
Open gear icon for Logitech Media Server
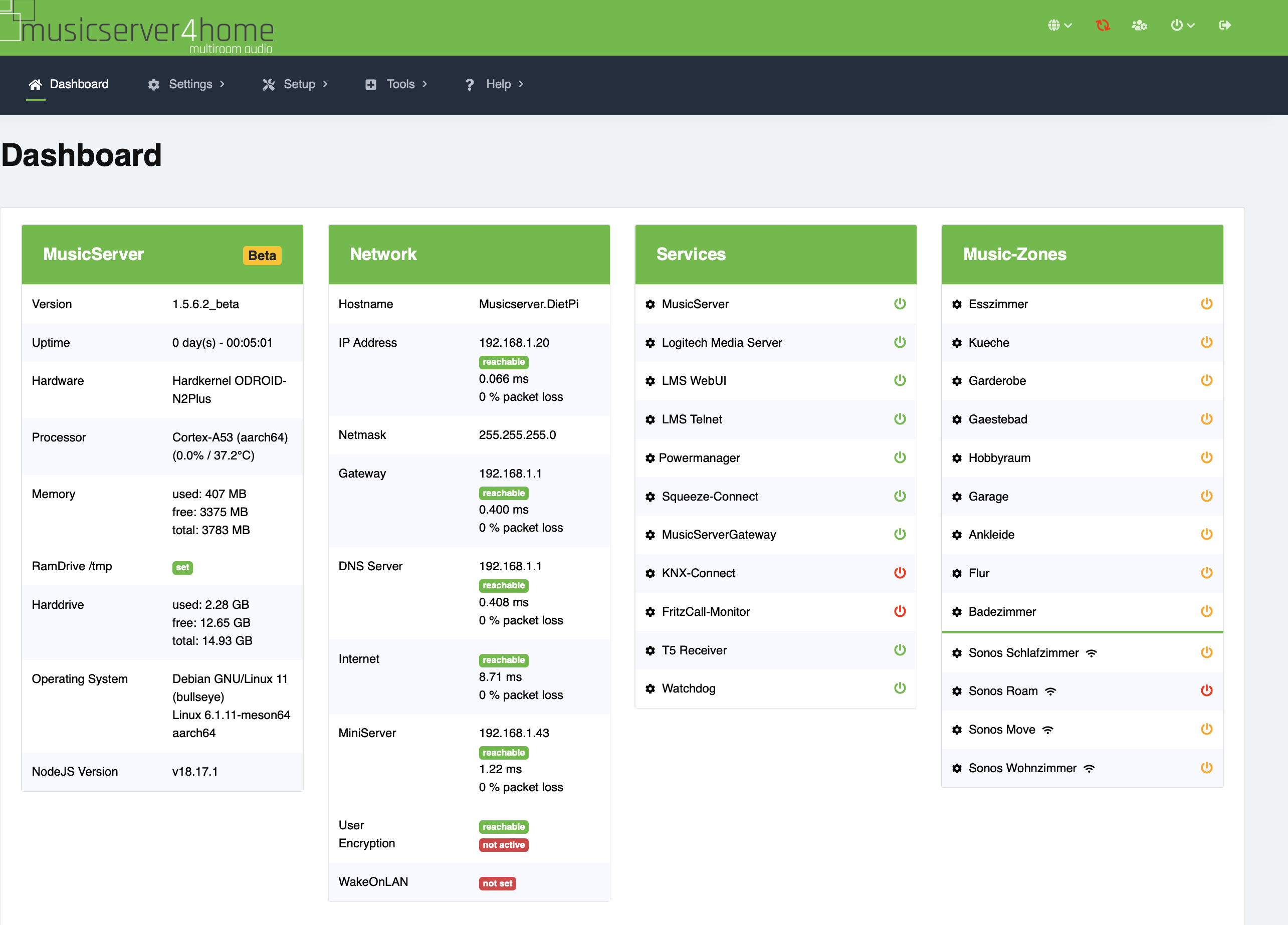[650, 343]
